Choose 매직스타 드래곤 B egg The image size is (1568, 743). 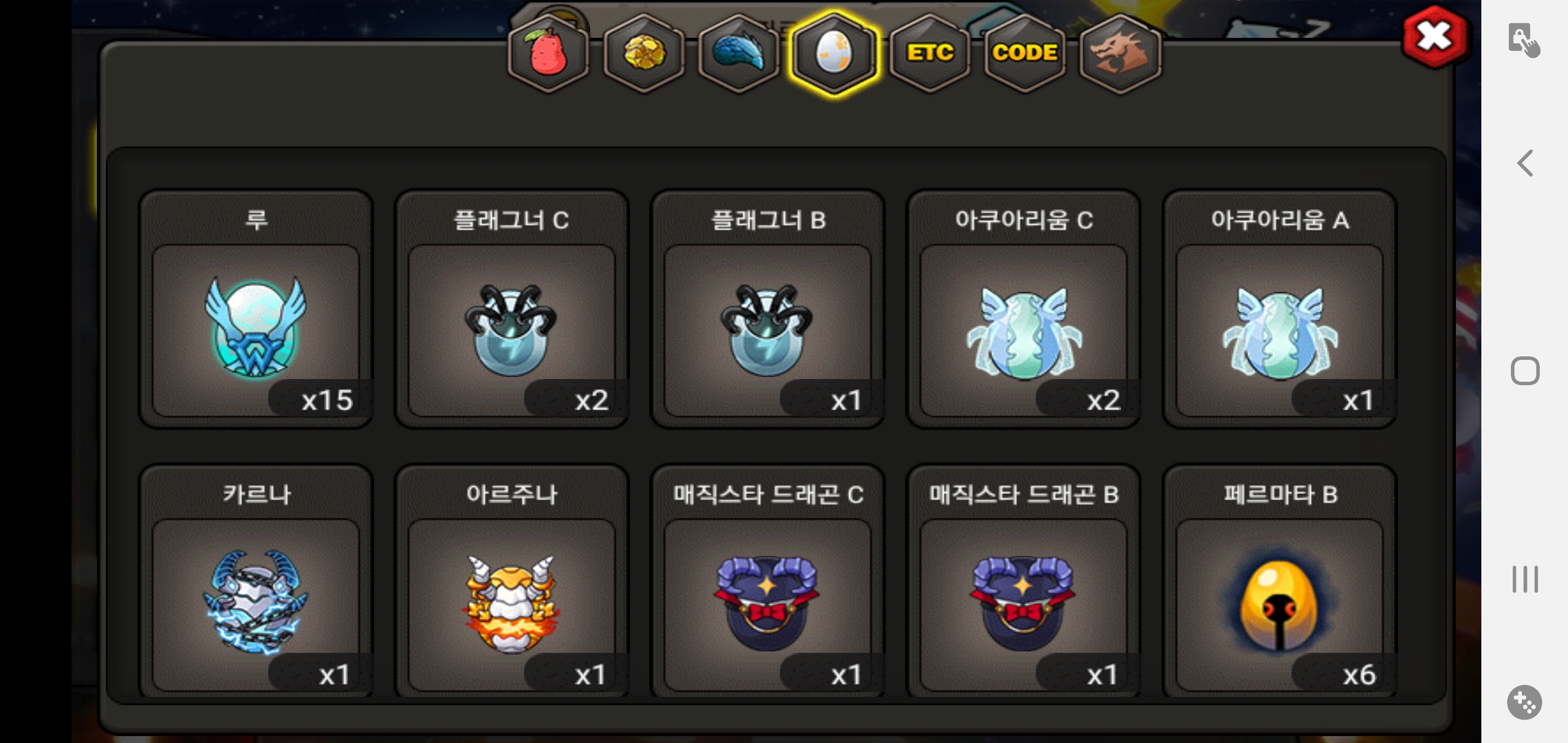tap(1024, 582)
